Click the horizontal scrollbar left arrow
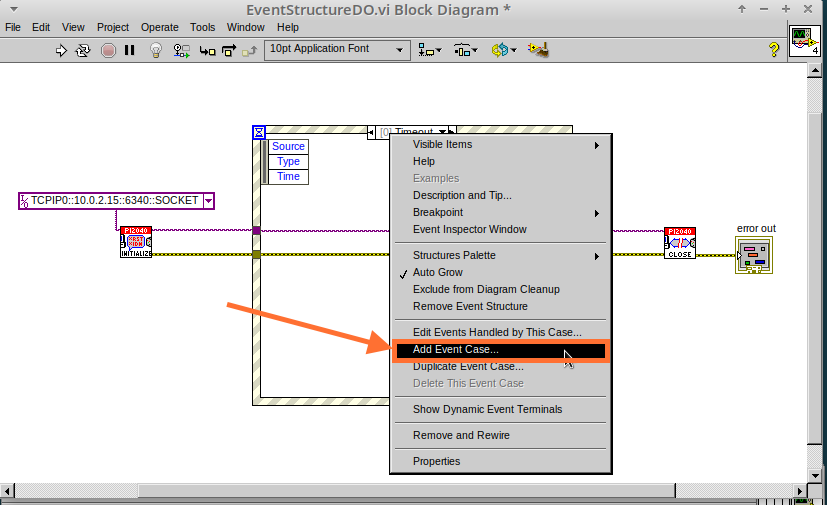Screen dimensions: 827x505 (7, 491)
